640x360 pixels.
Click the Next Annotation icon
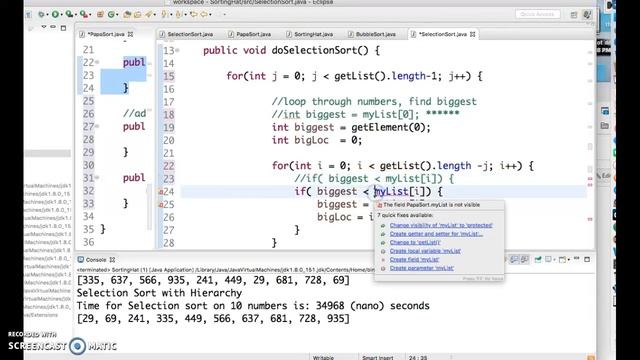click(164, 14)
